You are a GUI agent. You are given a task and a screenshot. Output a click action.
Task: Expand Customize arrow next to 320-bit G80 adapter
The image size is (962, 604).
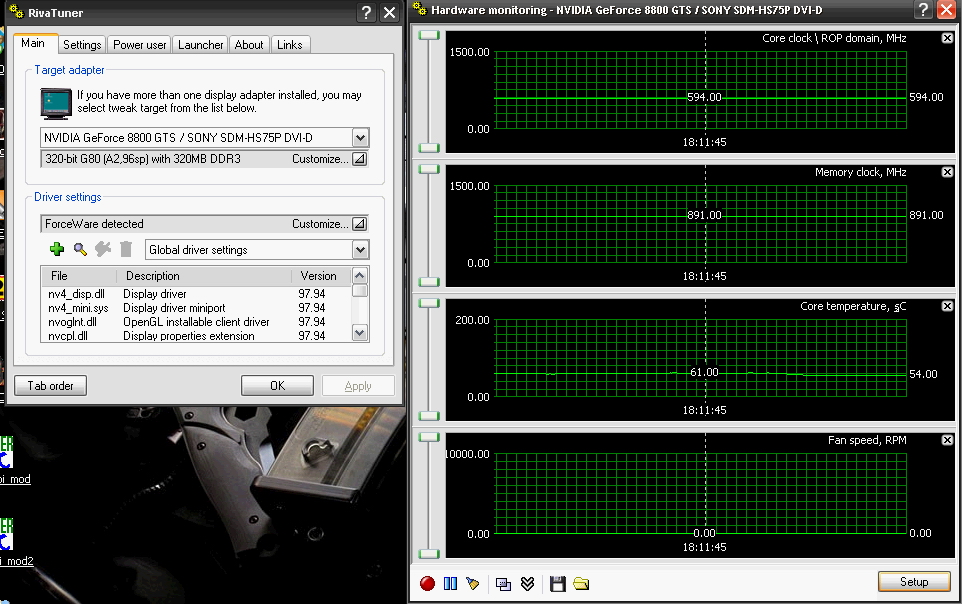[x=360, y=159]
